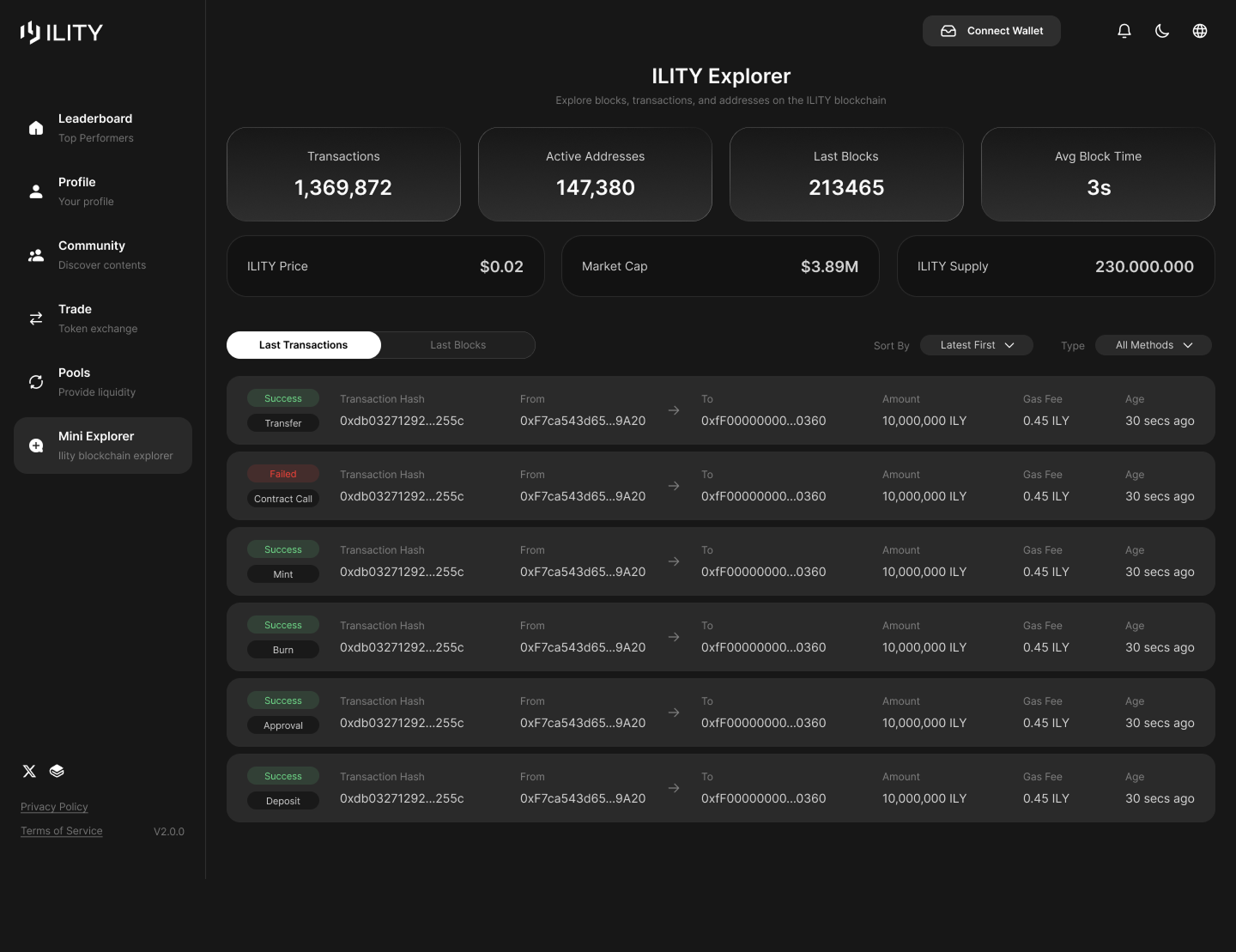Toggle dark mode with the moon icon
This screenshot has height=952, width=1236.
[1162, 31]
